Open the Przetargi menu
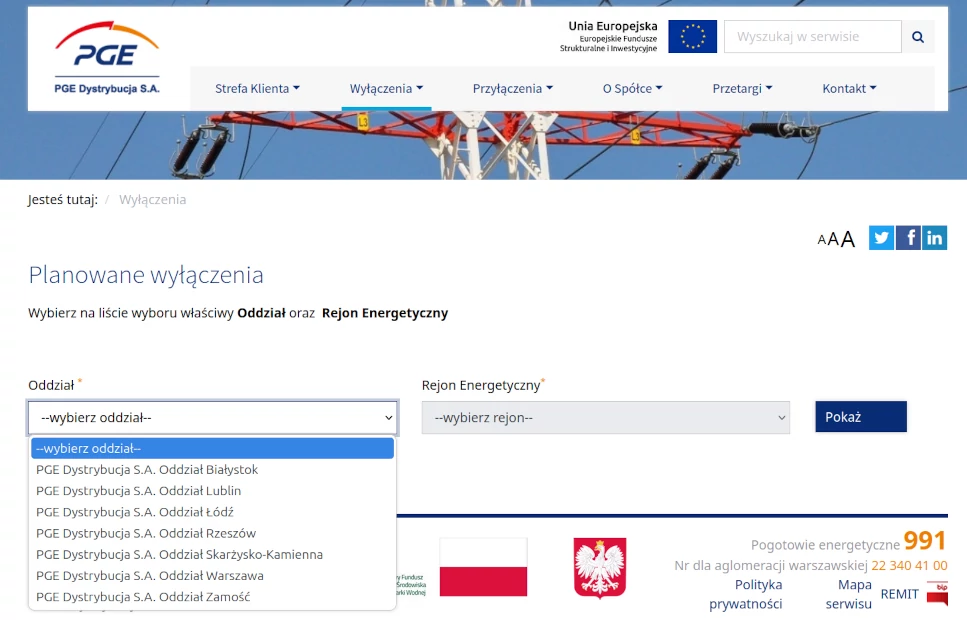967x628 pixels. 742,88
